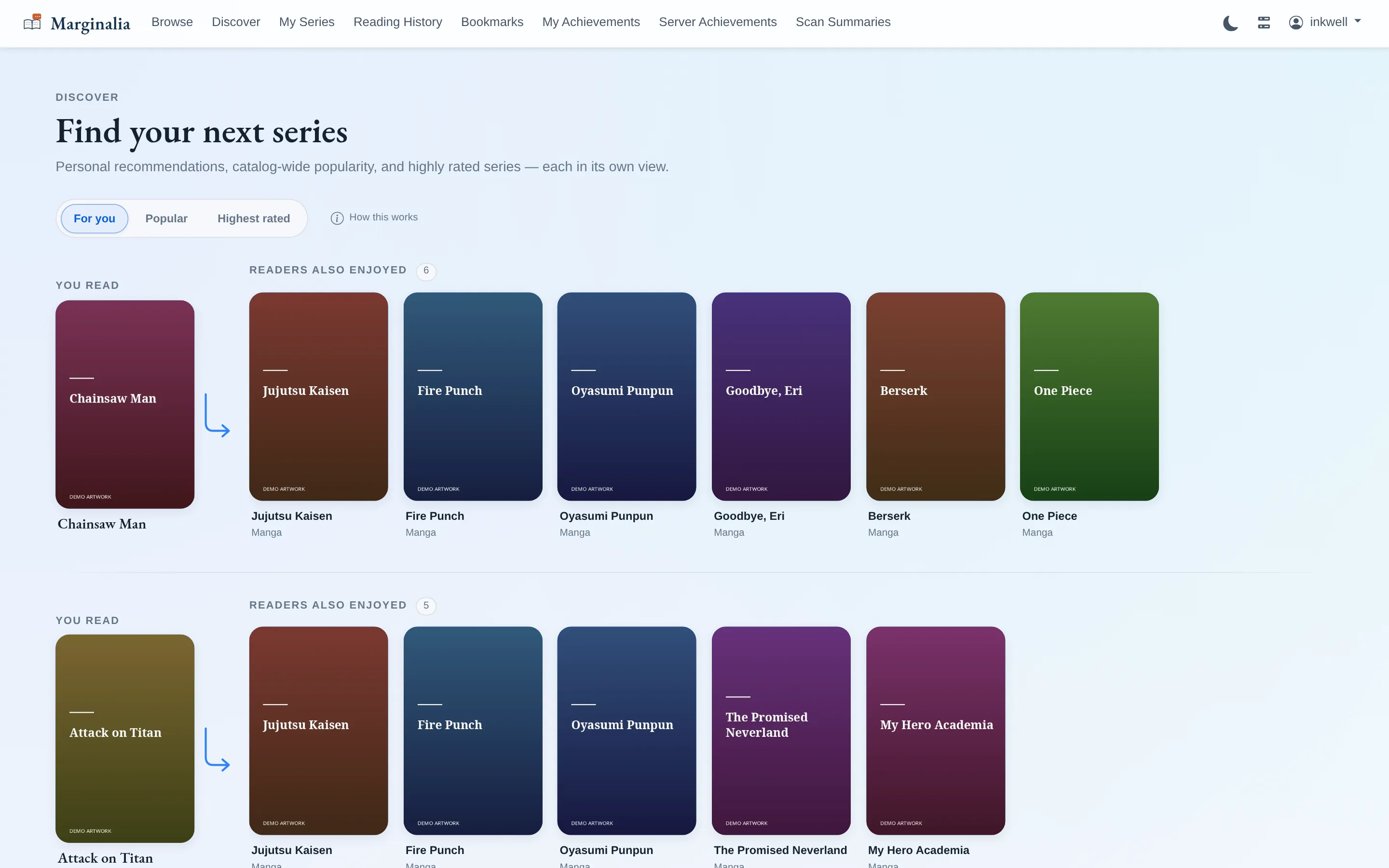
Task: Click the How this works link
Action: 383,217
